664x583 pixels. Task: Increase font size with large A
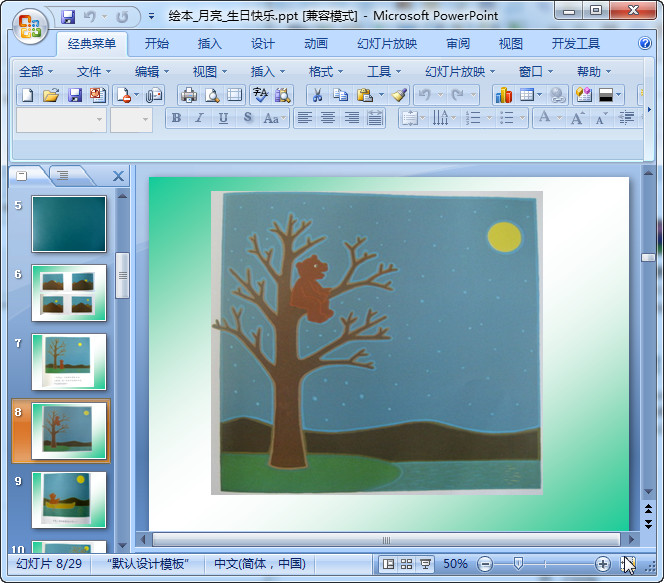578,118
